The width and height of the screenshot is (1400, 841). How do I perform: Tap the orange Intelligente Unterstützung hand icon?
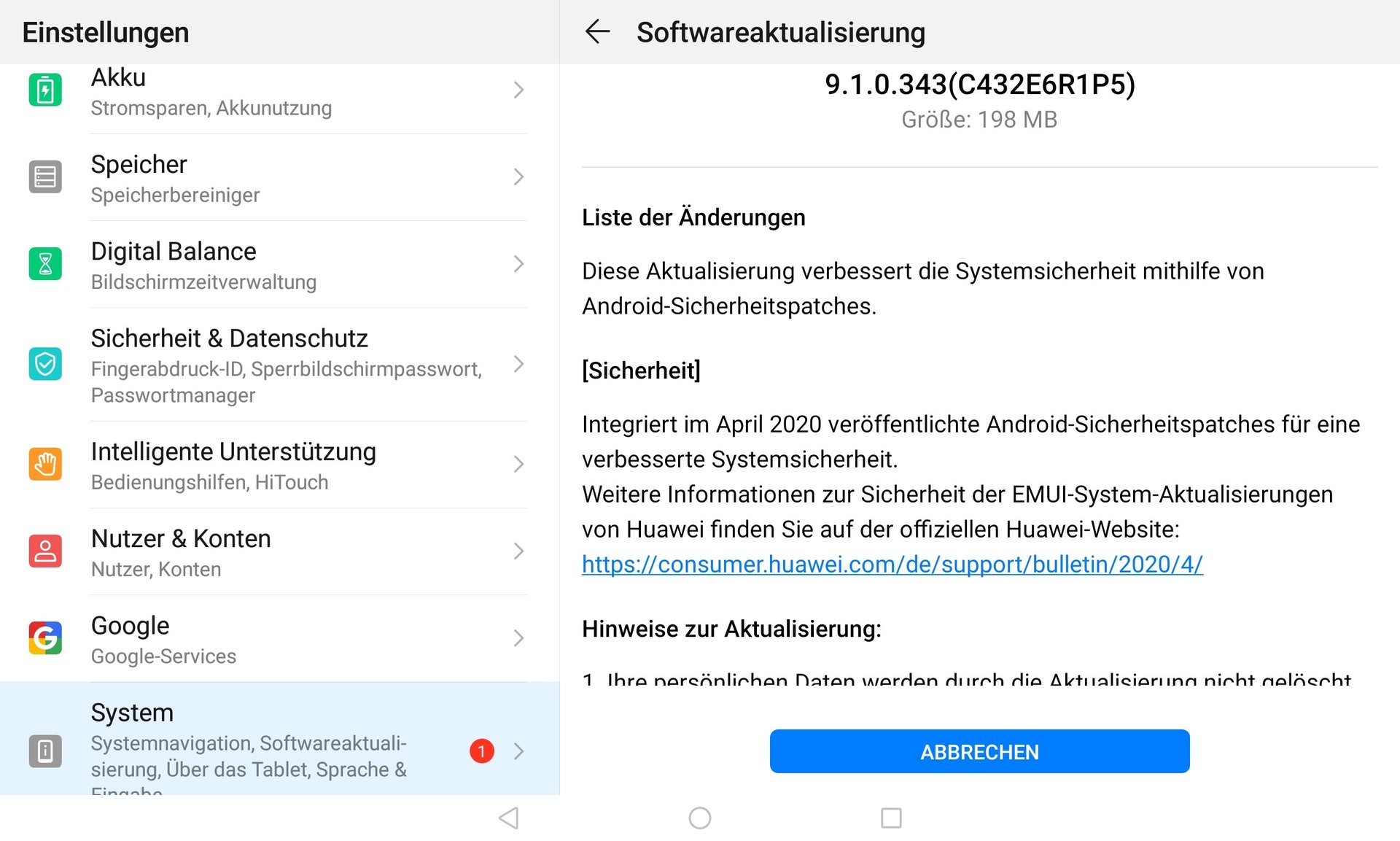(45, 465)
